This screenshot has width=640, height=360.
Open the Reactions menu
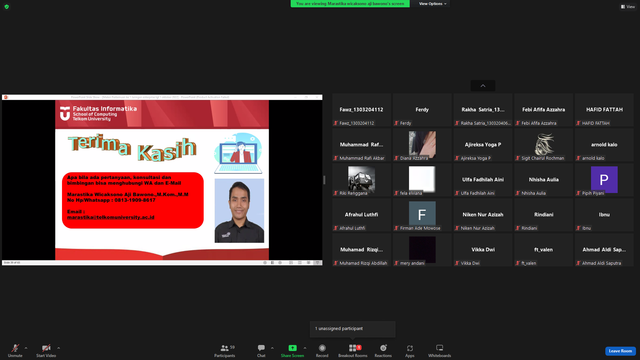pyautogui.click(x=383, y=350)
